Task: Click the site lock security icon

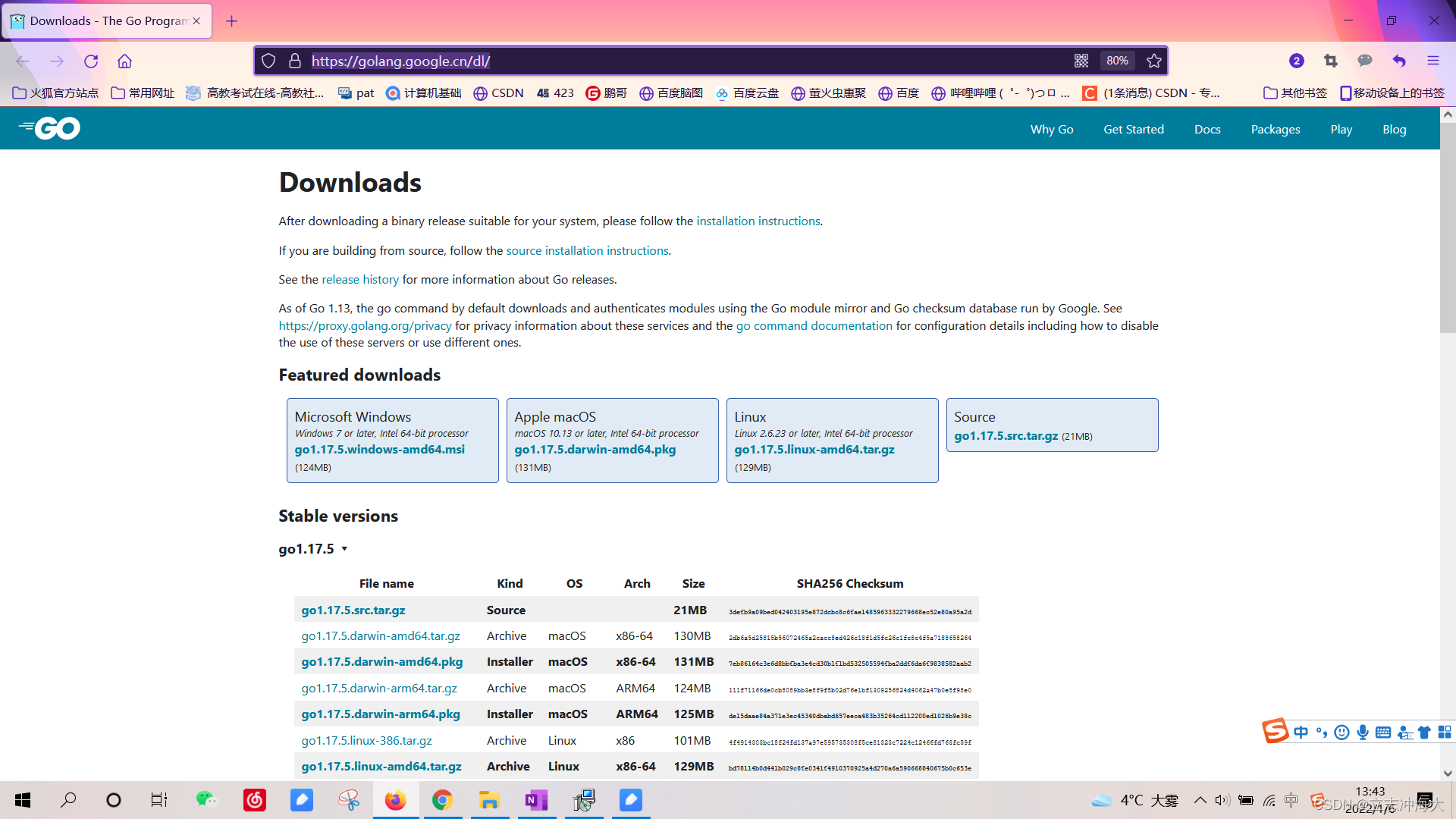Action: [x=295, y=61]
